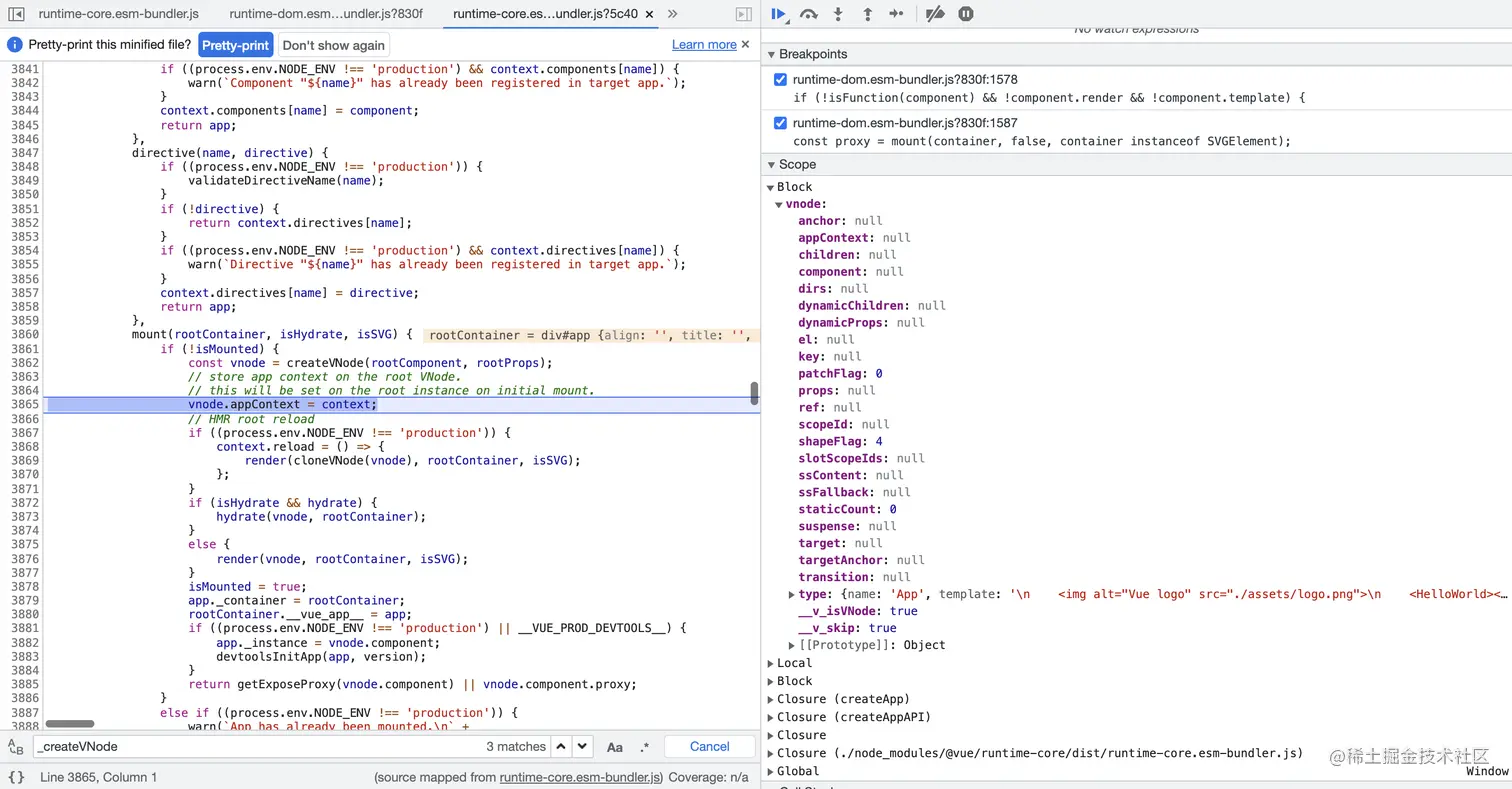Toggle the debugger sidebar panel icon

click(743, 14)
